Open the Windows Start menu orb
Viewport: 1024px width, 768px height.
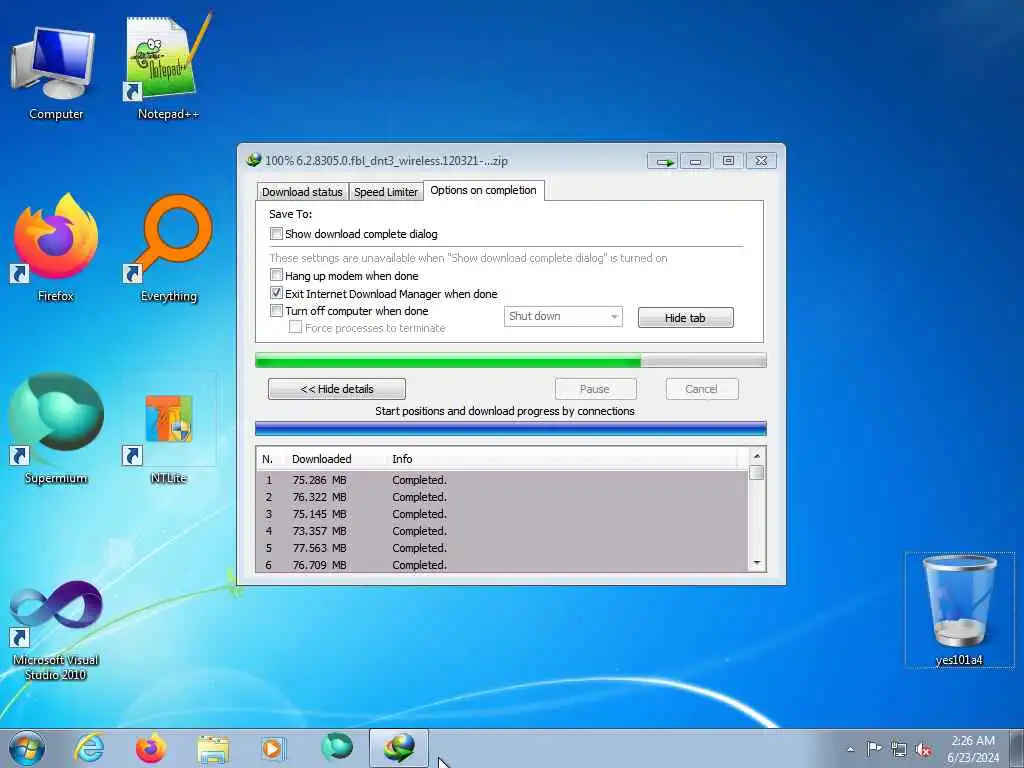pos(27,748)
